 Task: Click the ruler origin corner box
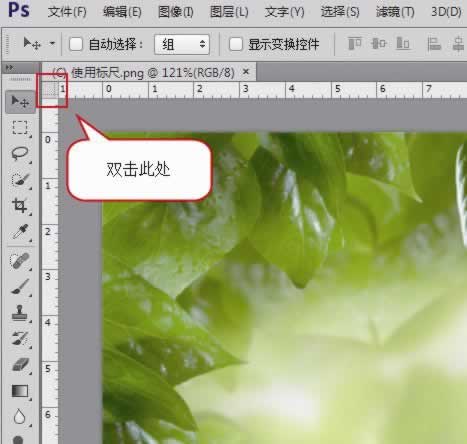click(50, 89)
